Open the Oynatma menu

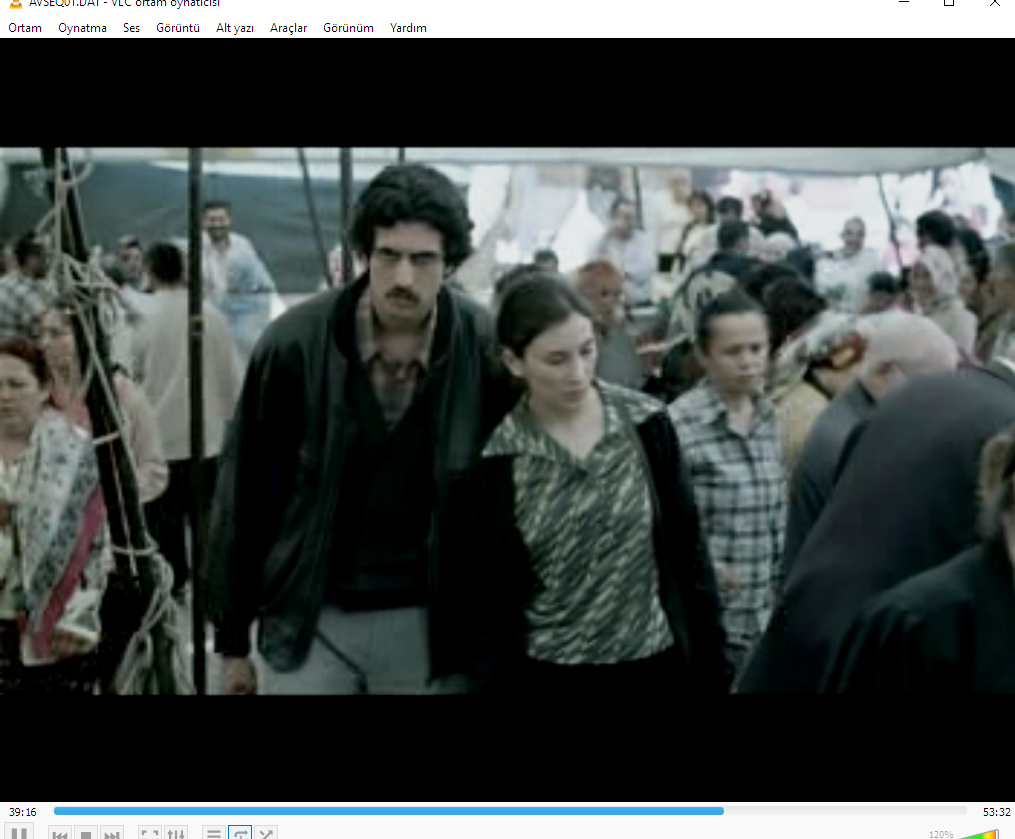pyautogui.click(x=82, y=28)
